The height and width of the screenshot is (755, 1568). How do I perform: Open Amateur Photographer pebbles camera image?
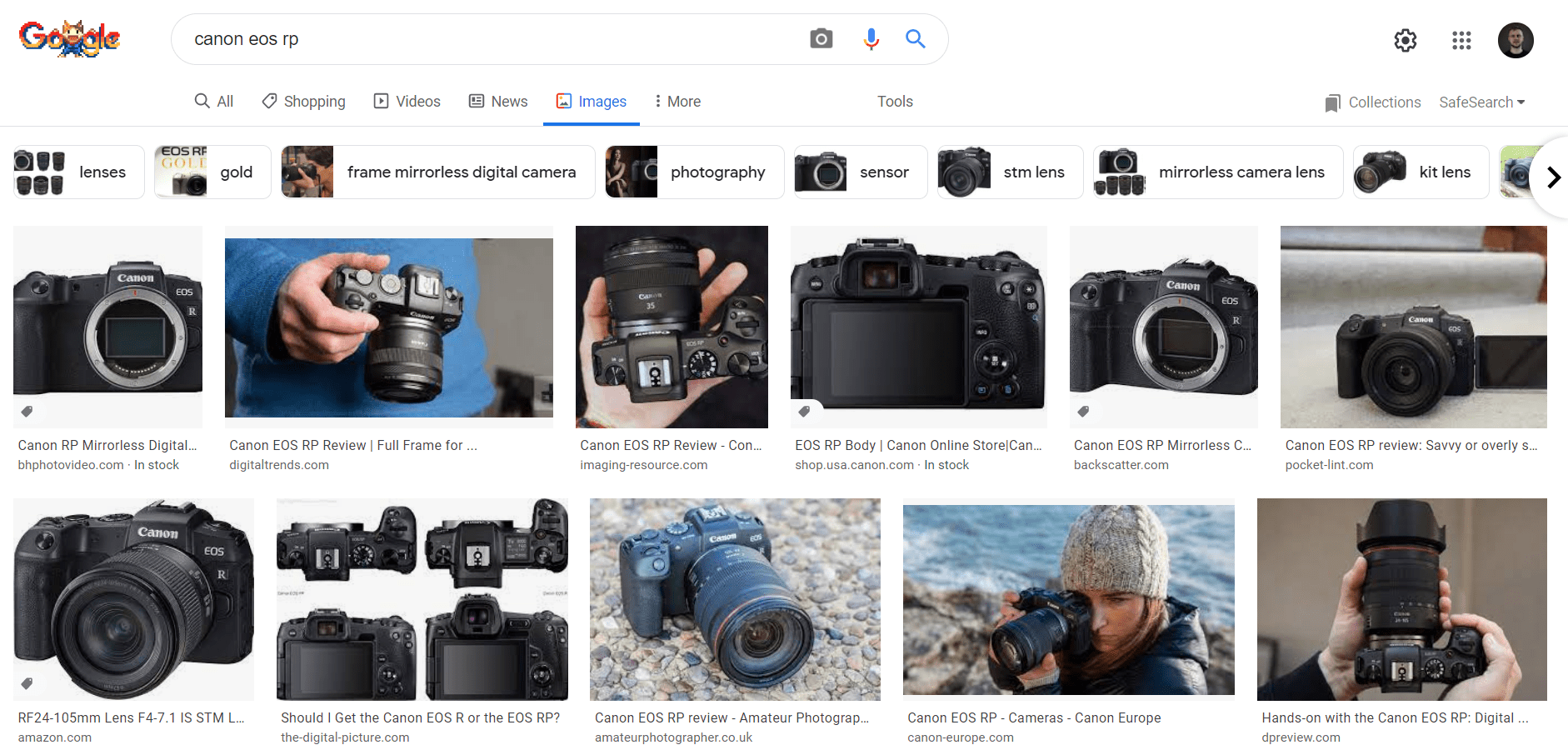735,599
